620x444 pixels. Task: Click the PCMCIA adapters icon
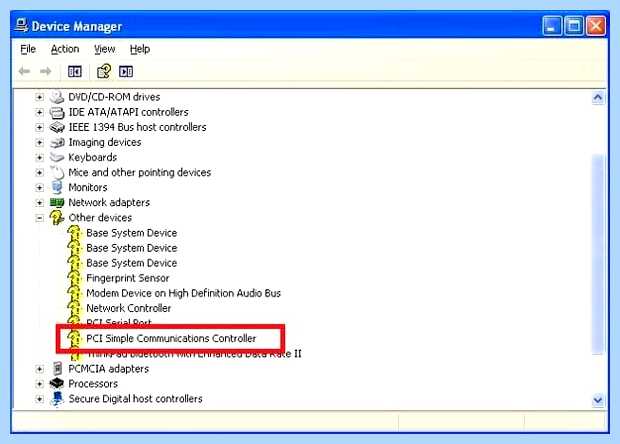point(57,368)
